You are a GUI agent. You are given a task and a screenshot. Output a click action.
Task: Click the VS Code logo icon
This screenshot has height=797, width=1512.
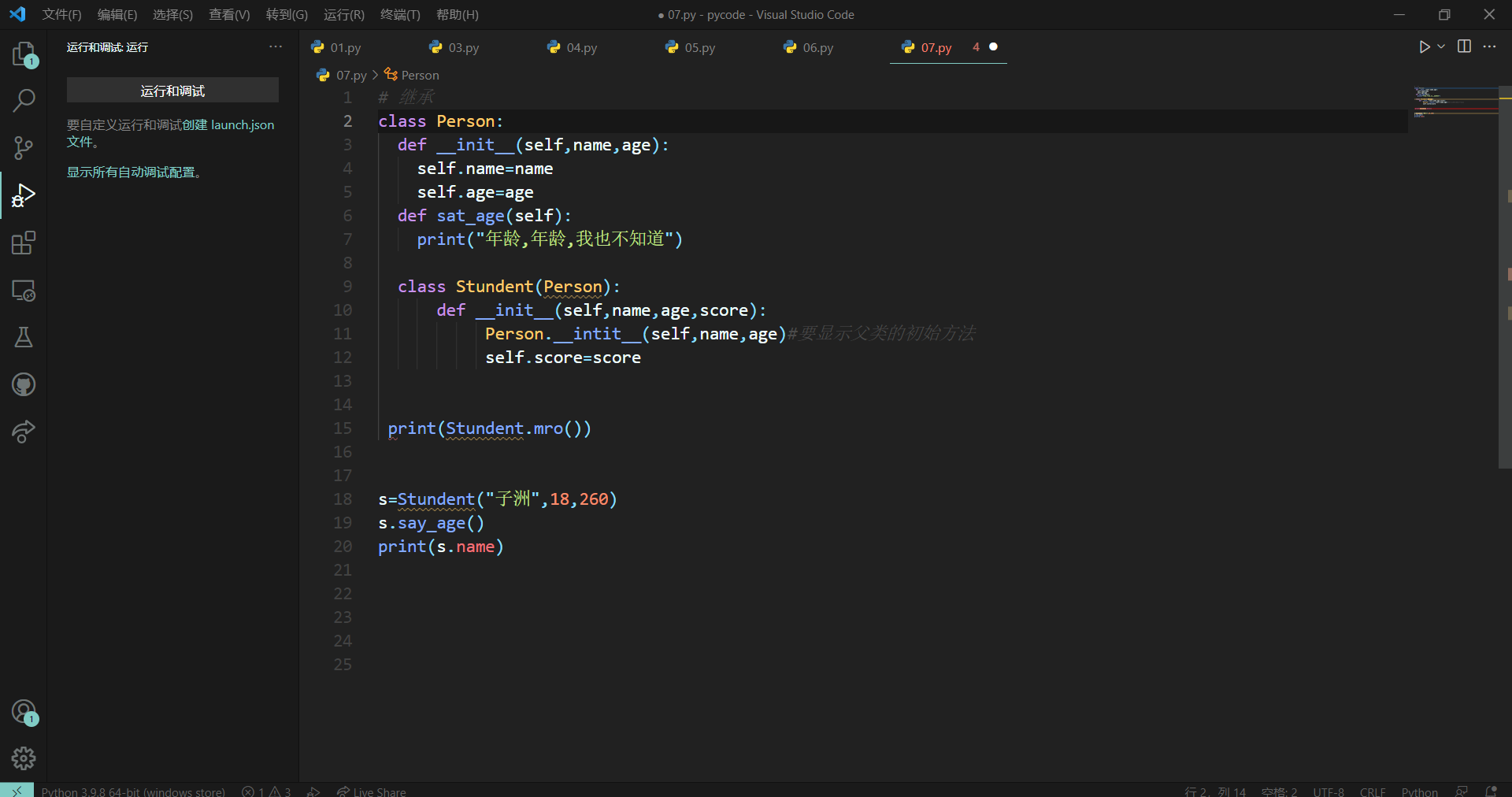[x=17, y=14]
